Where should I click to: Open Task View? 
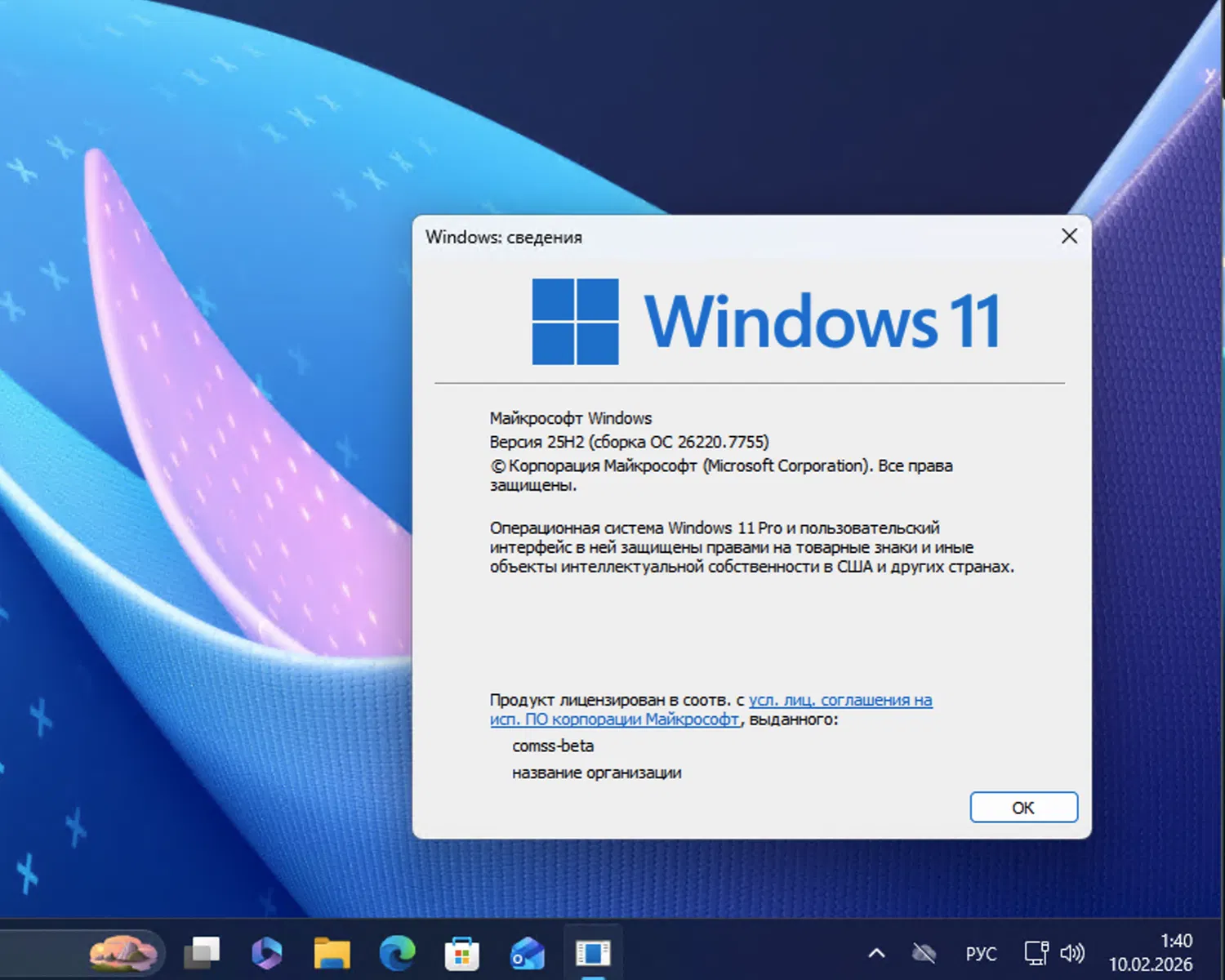(x=202, y=953)
